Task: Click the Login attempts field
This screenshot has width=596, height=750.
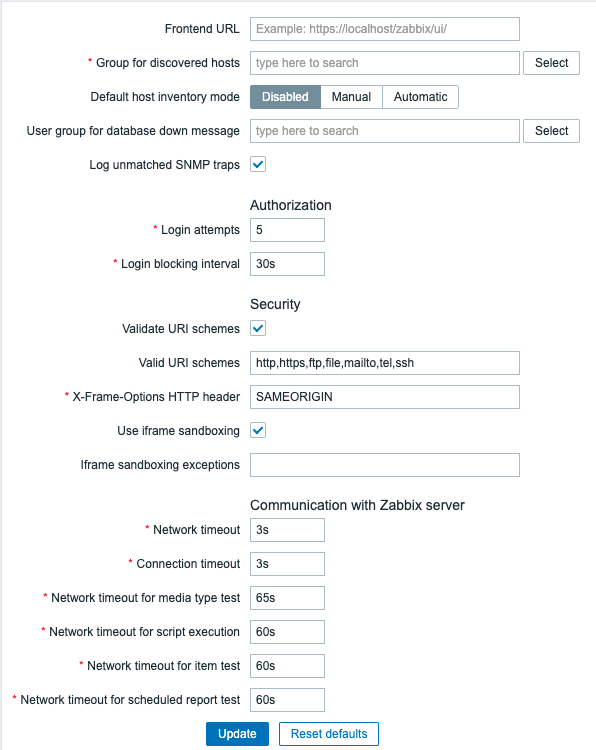Action: tap(287, 230)
